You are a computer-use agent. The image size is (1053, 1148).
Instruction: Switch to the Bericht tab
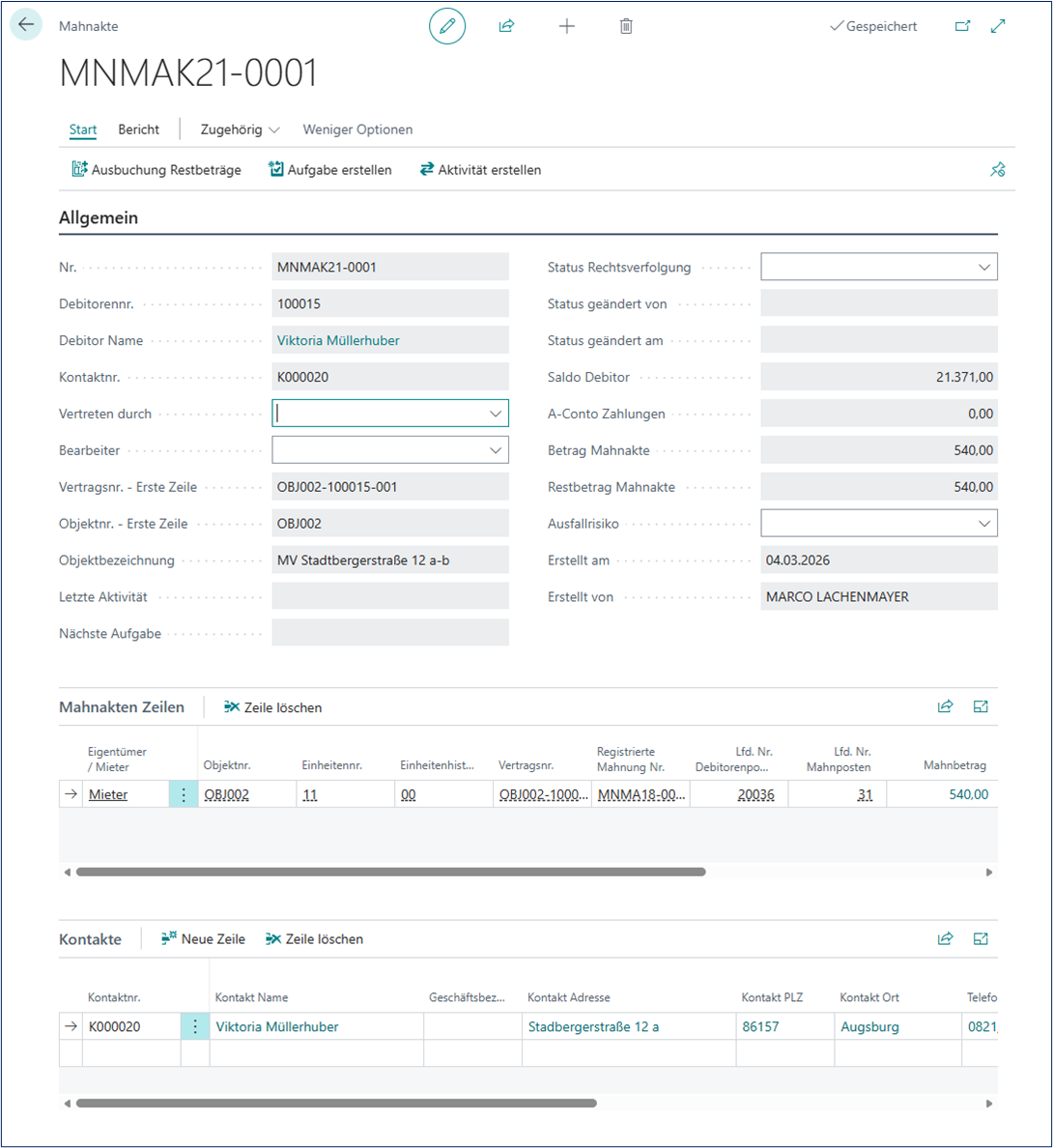[138, 129]
